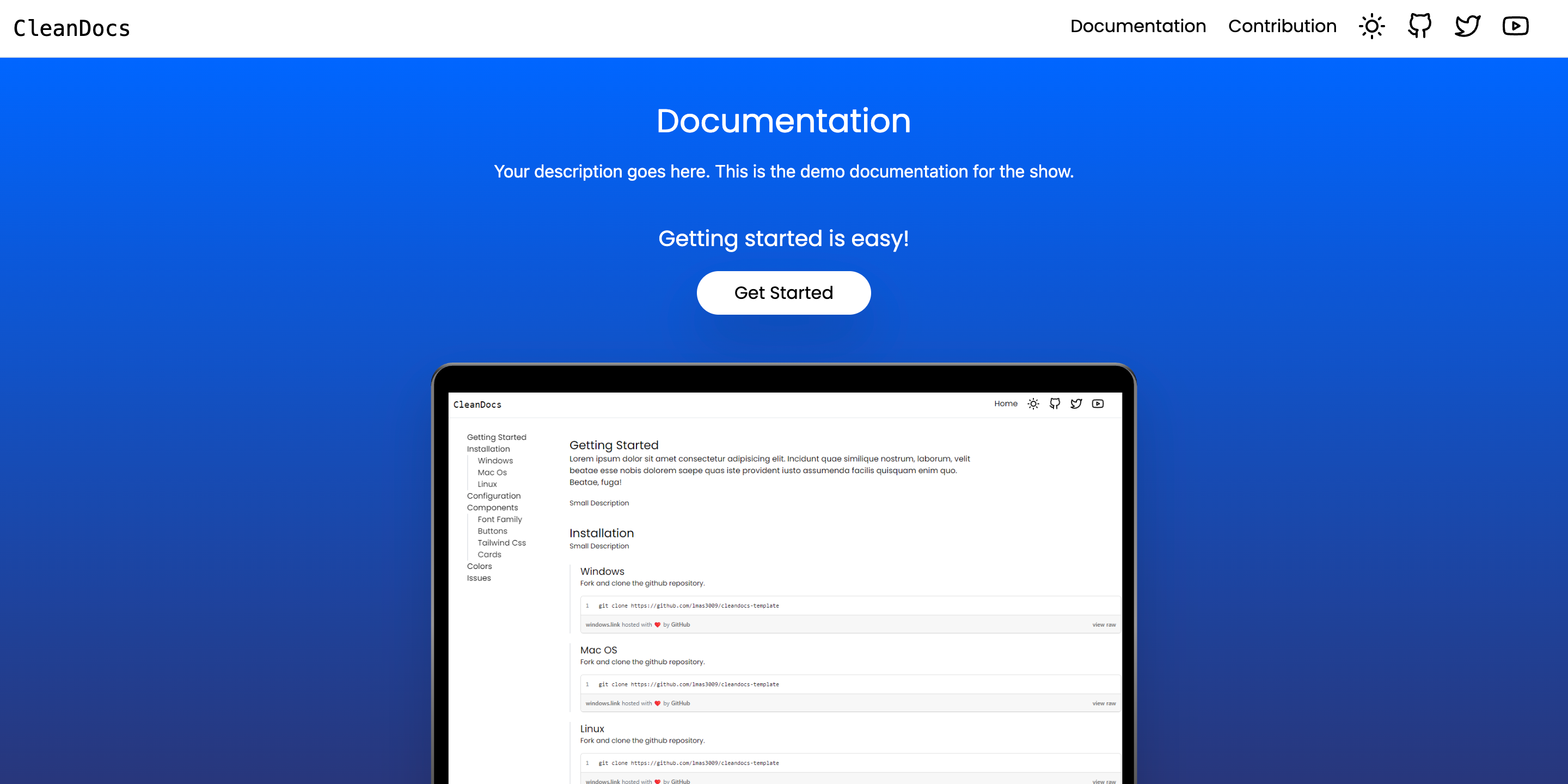Toggle light/dark theme sun icon

click(1372, 26)
